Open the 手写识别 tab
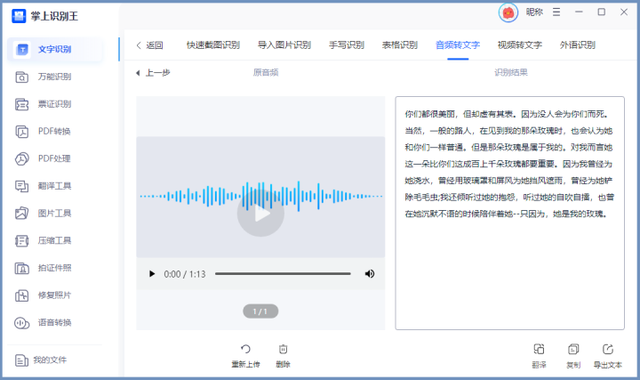The image size is (640, 380). (347, 45)
